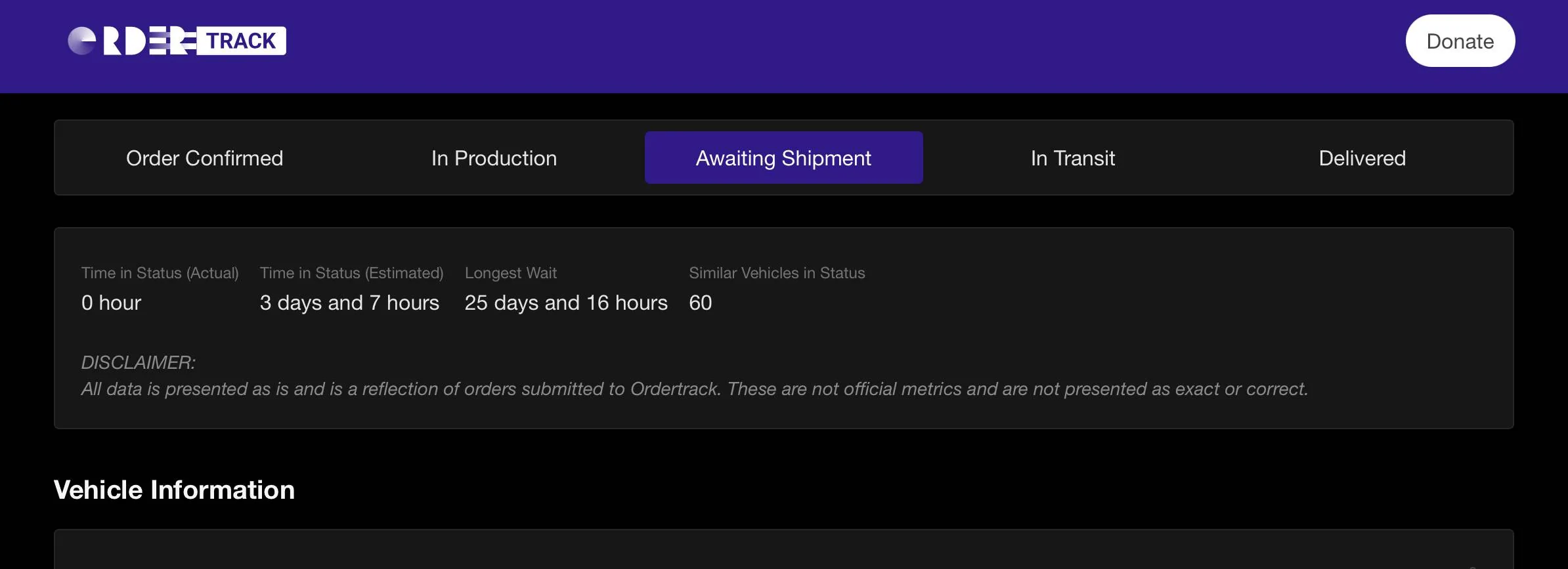
Task: Switch to the In Production tab
Action: (x=494, y=158)
